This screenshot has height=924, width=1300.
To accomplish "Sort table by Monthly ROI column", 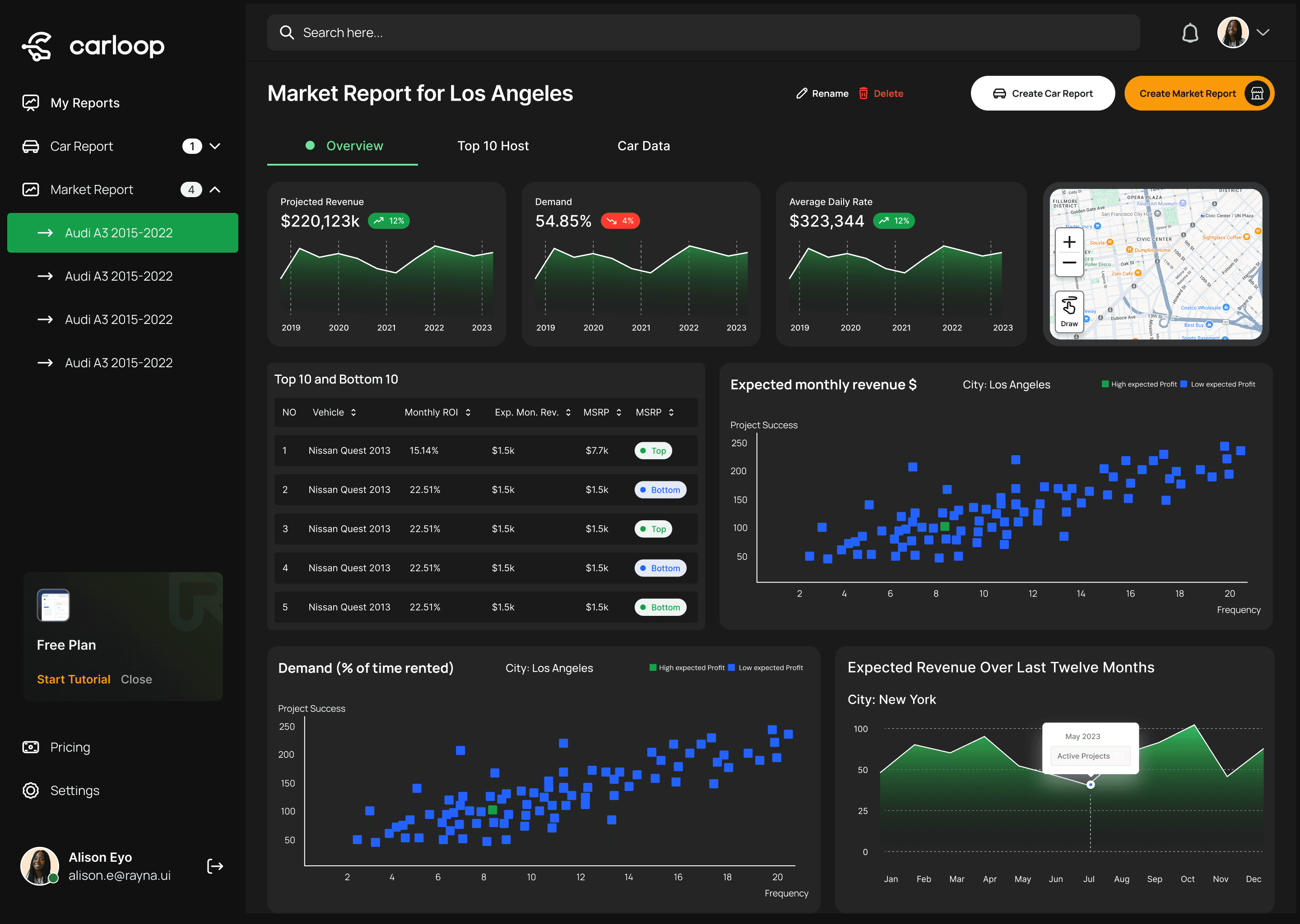I will [x=468, y=412].
